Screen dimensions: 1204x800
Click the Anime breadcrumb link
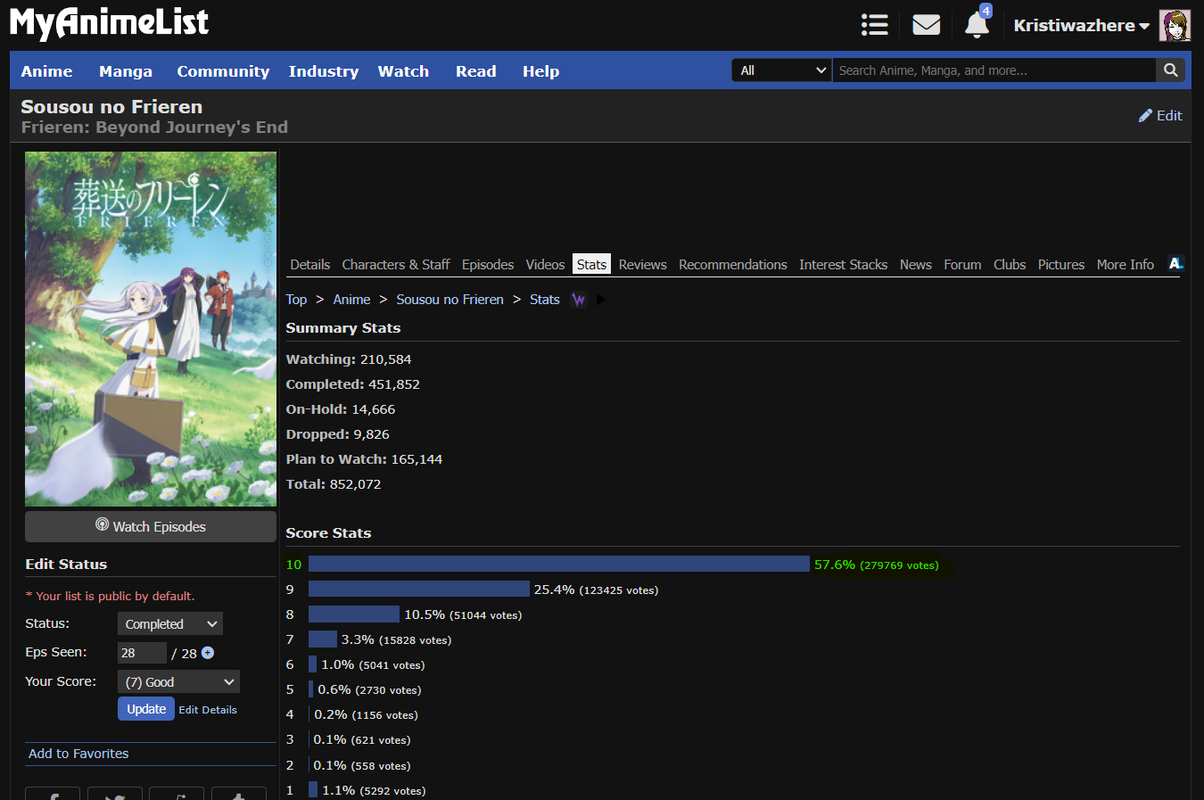pos(352,300)
